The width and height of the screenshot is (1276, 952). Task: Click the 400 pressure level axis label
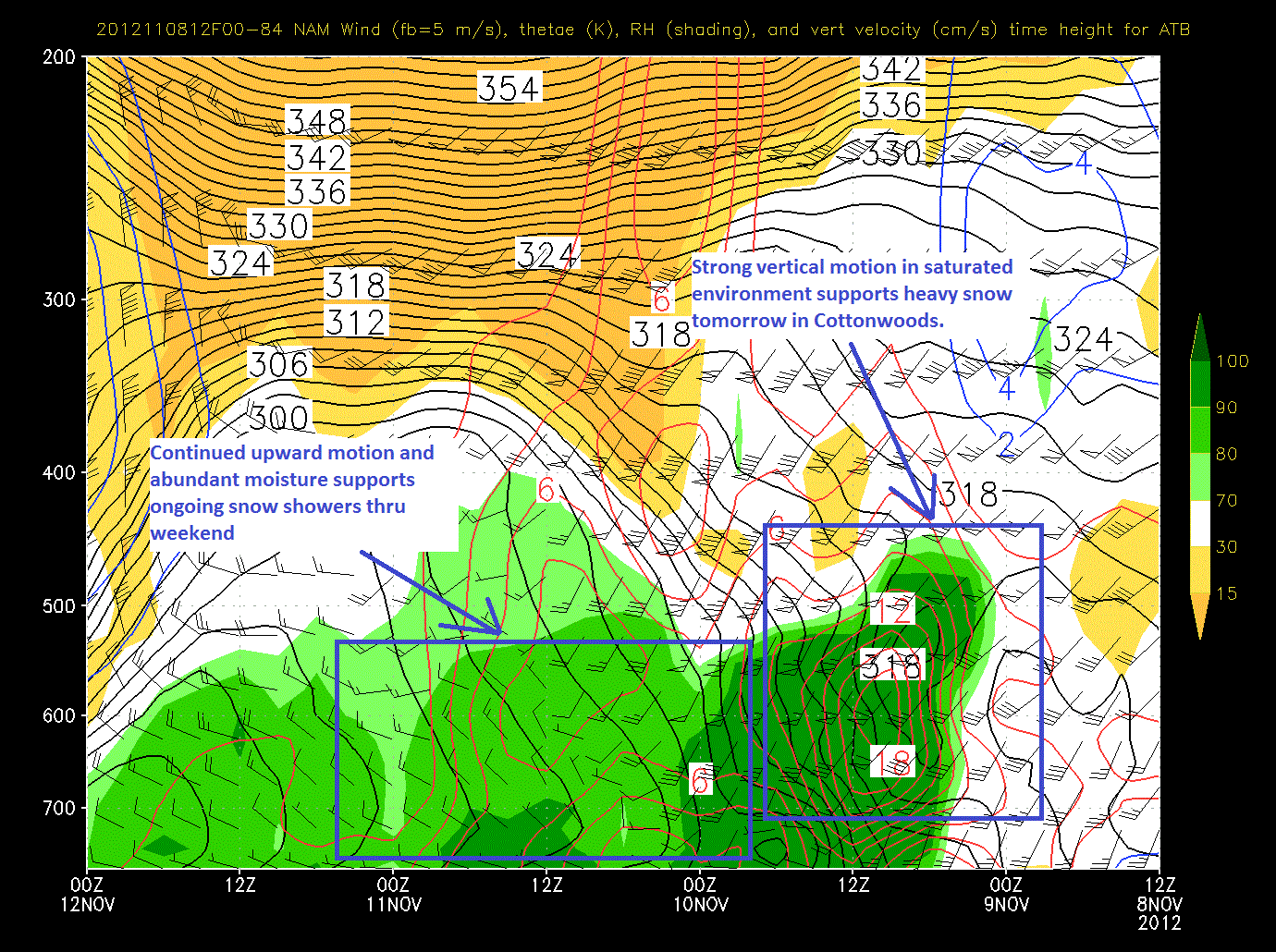pyautogui.click(x=59, y=473)
